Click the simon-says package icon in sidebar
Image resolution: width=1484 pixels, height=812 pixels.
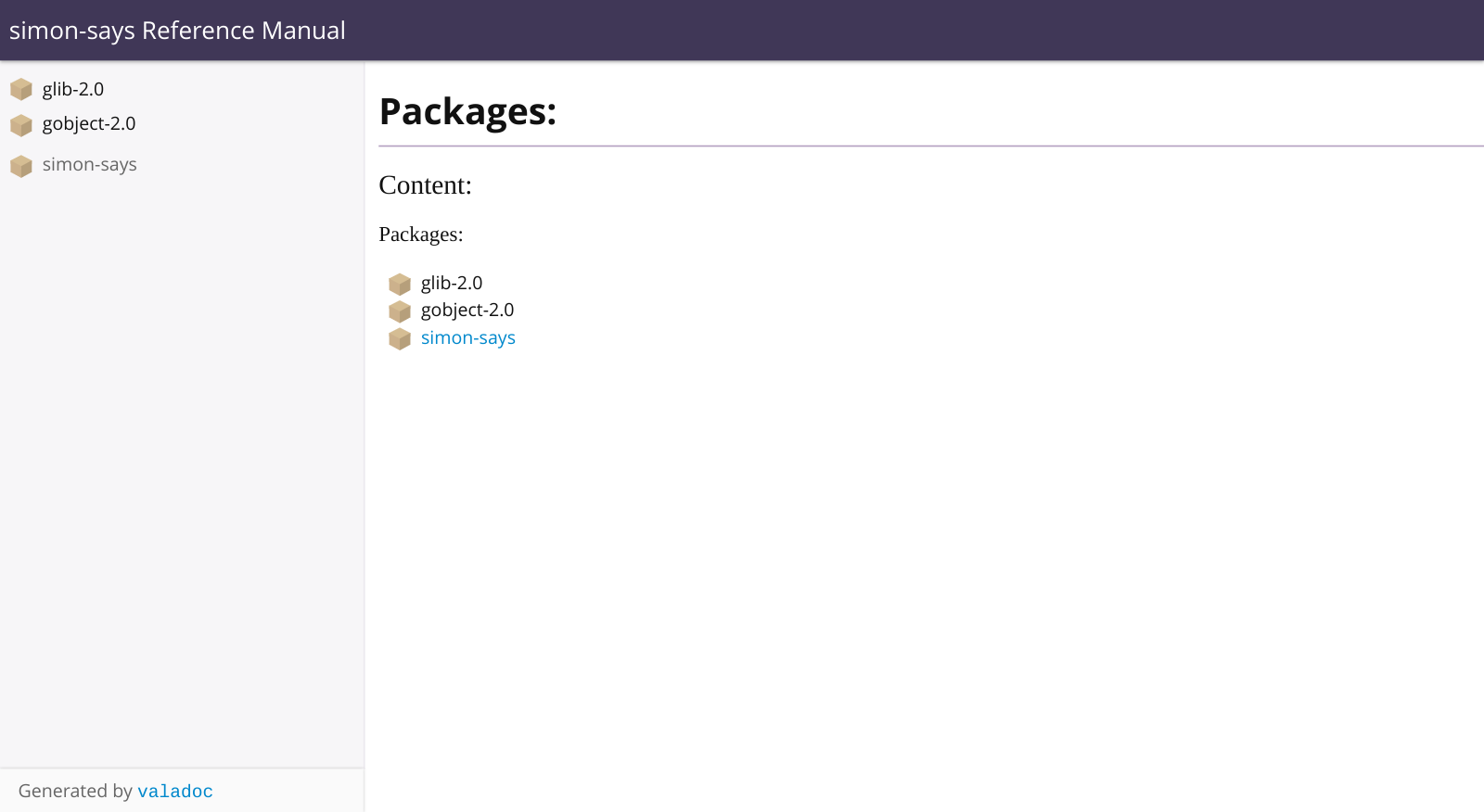(21, 166)
